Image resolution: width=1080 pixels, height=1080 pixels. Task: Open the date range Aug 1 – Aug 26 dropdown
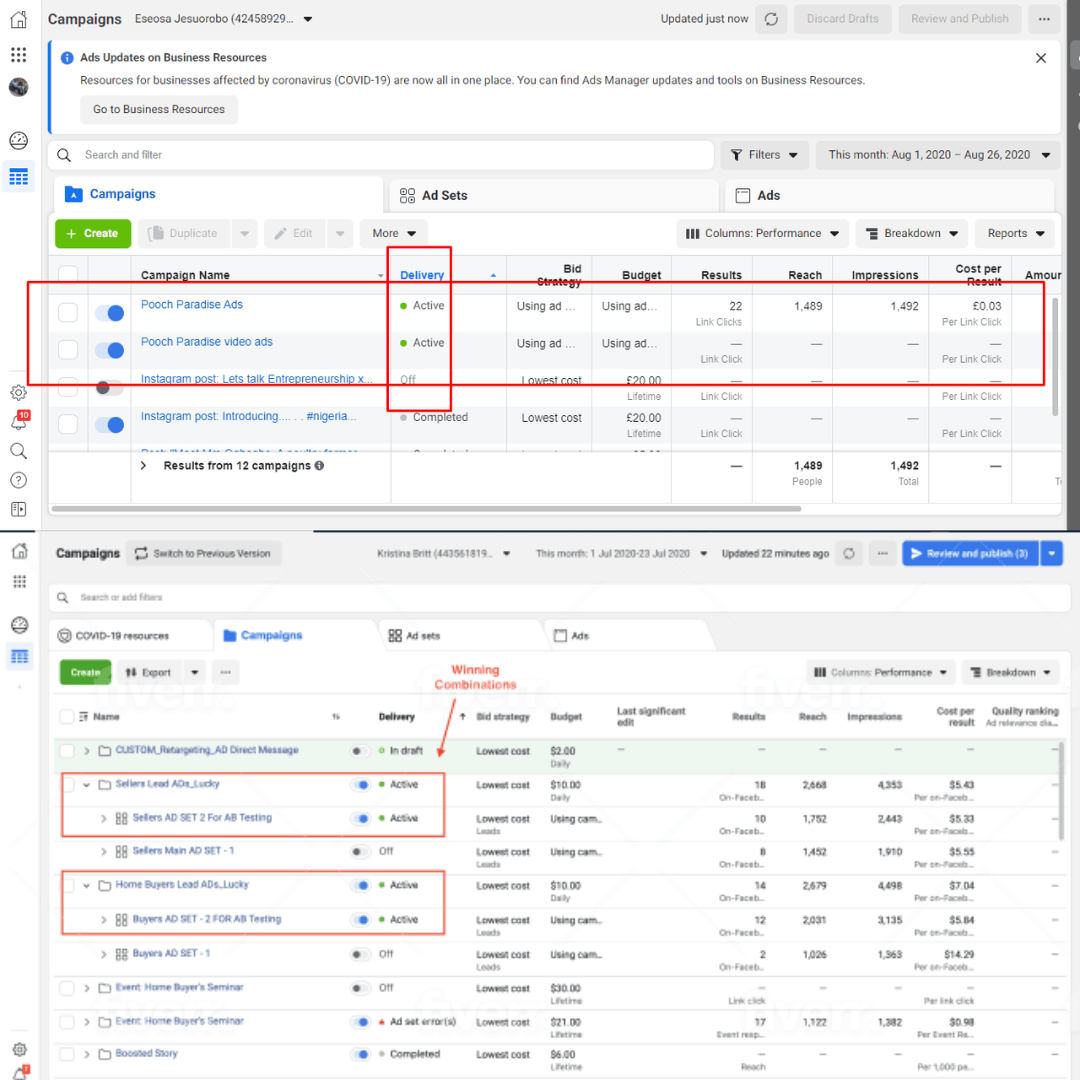point(938,155)
